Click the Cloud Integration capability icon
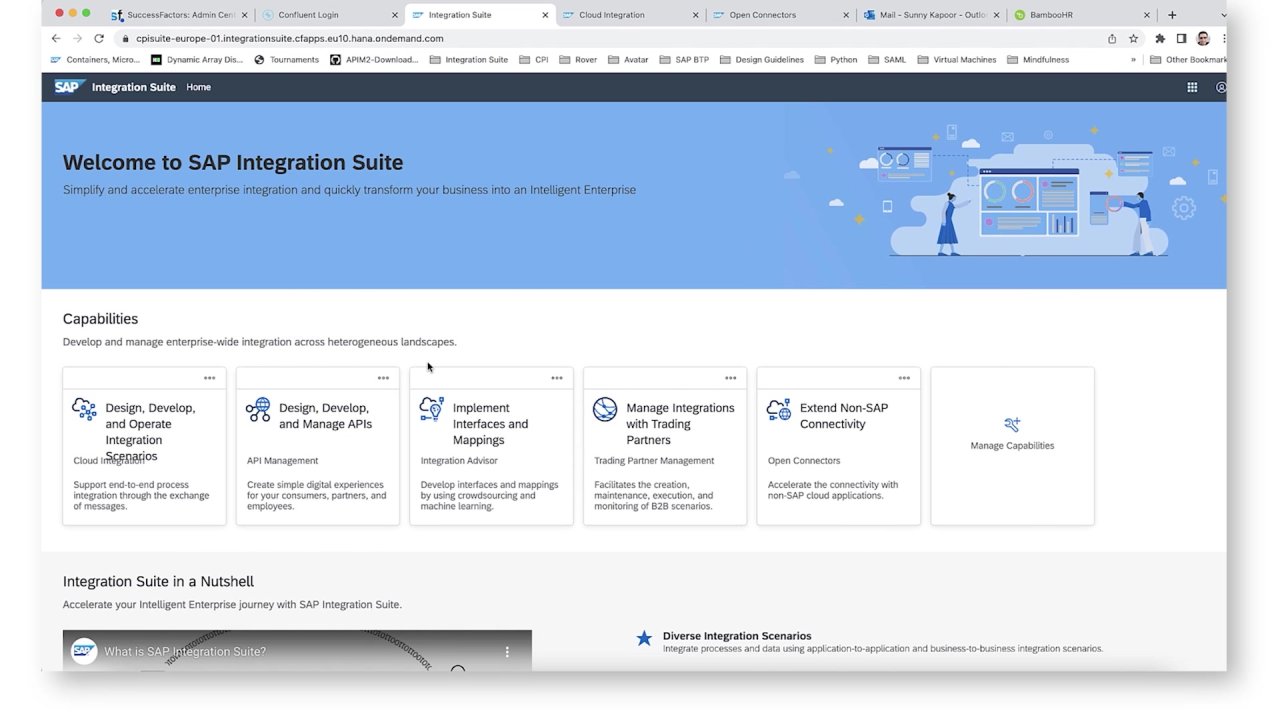 coord(84,409)
